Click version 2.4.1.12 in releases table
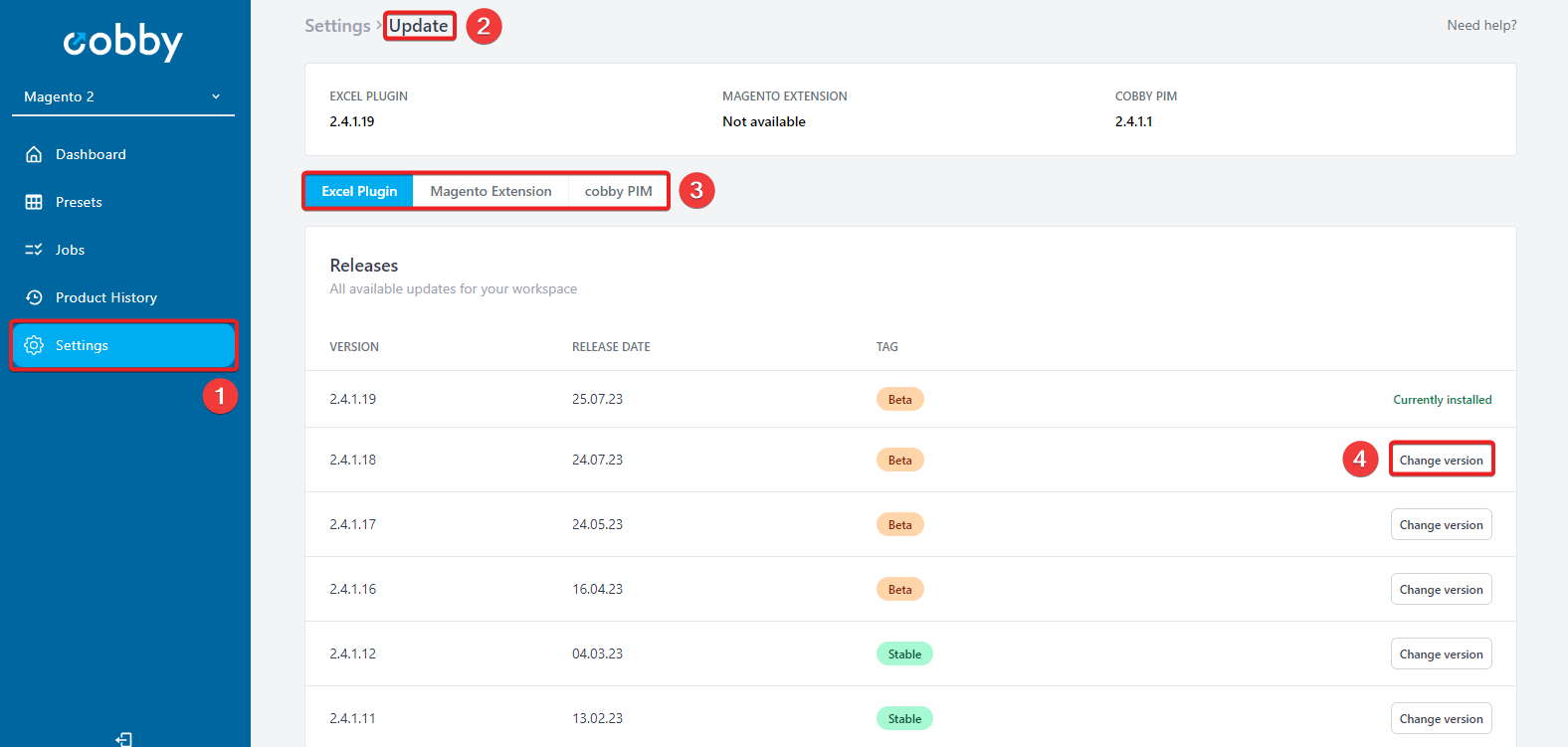Image resolution: width=1568 pixels, height=747 pixels. (353, 654)
